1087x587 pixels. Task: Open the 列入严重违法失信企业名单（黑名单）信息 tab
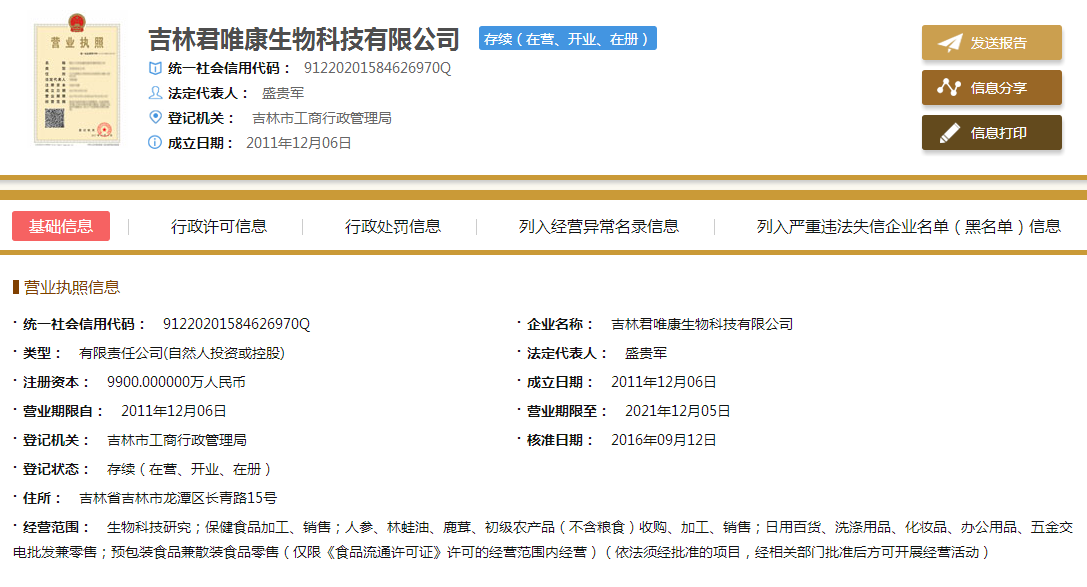pos(908,226)
